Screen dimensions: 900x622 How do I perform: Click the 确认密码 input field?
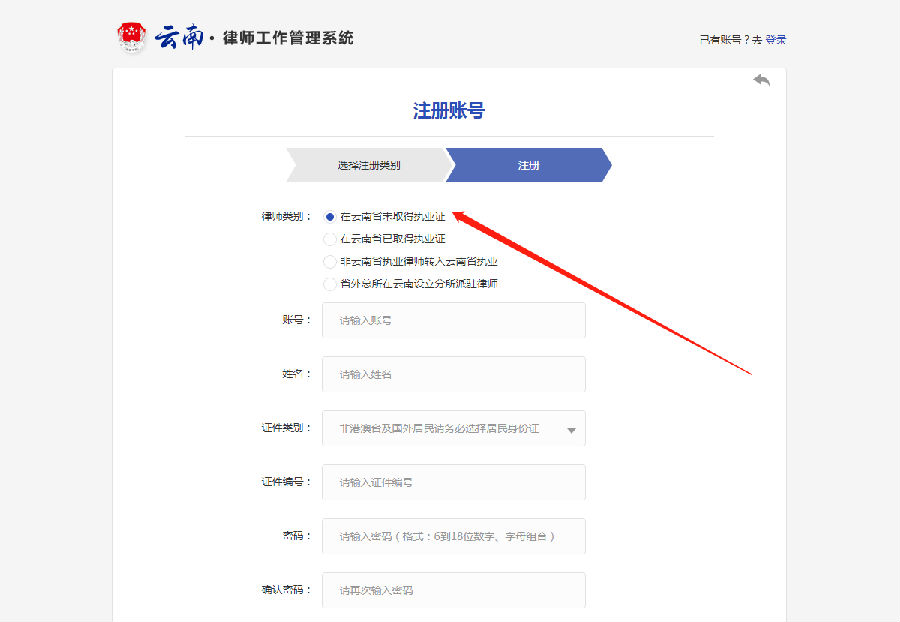coord(453,590)
